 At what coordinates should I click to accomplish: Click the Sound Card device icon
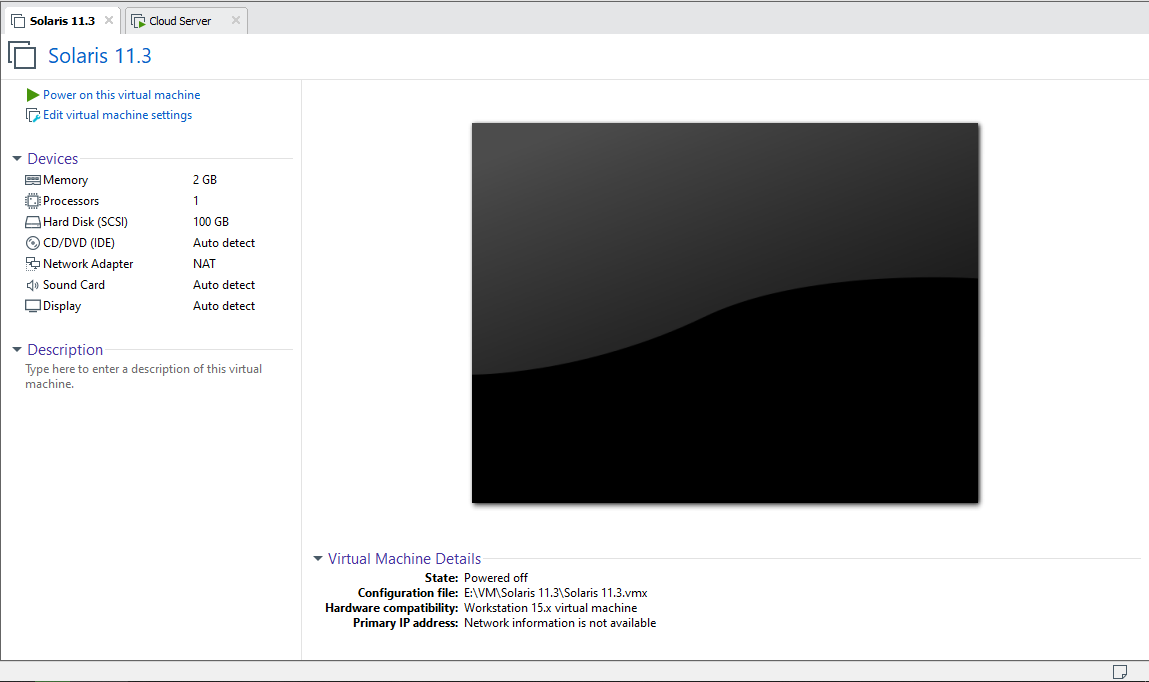click(x=33, y=284)
